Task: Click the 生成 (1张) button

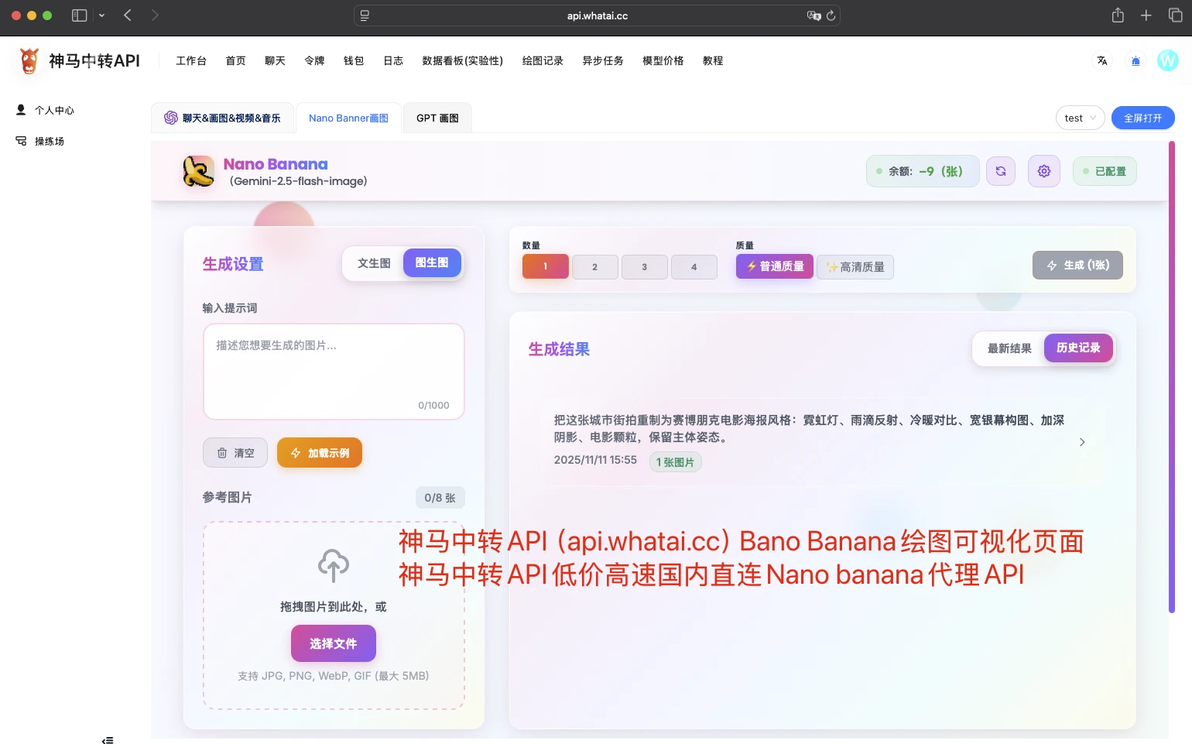Action: coord(1077,265)
